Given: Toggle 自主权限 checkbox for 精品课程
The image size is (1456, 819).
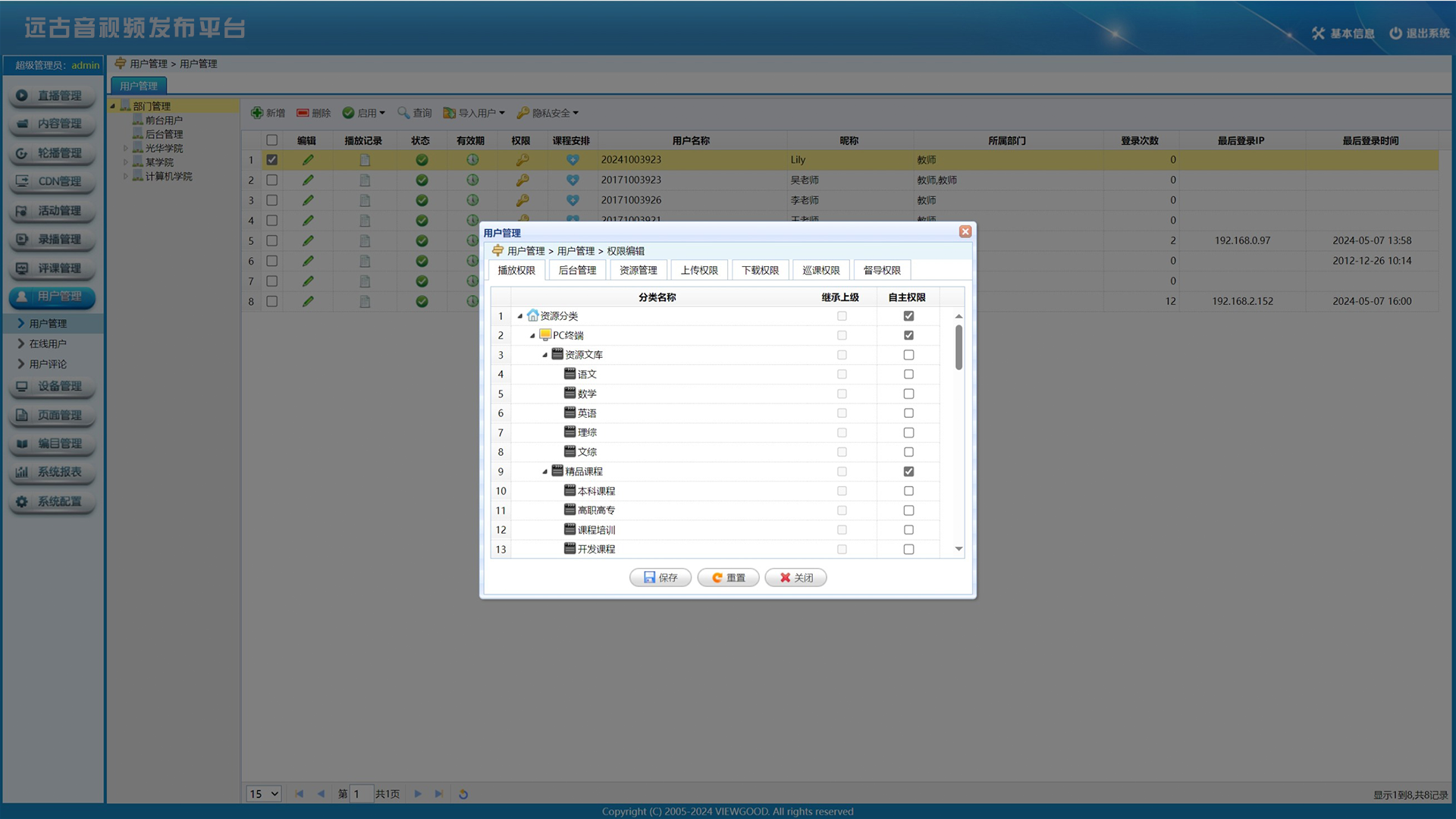Looking at the screenshot, I should click(x=908, y=472).
